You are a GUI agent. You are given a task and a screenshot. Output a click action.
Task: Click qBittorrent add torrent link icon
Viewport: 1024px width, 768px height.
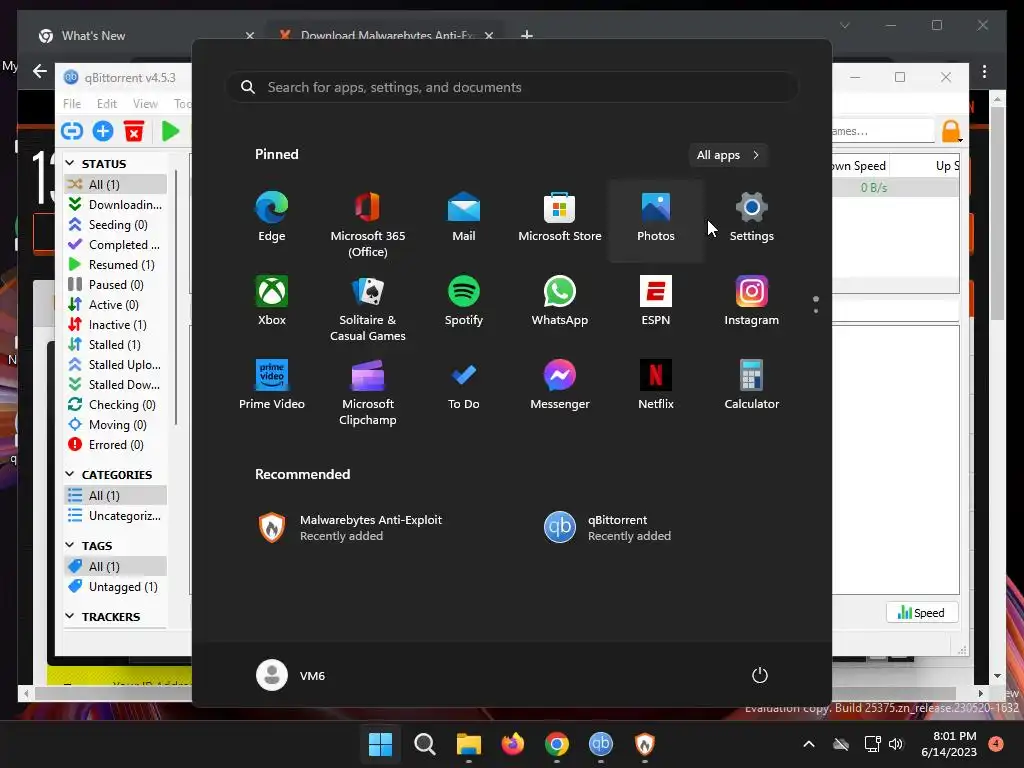point(72,131)
